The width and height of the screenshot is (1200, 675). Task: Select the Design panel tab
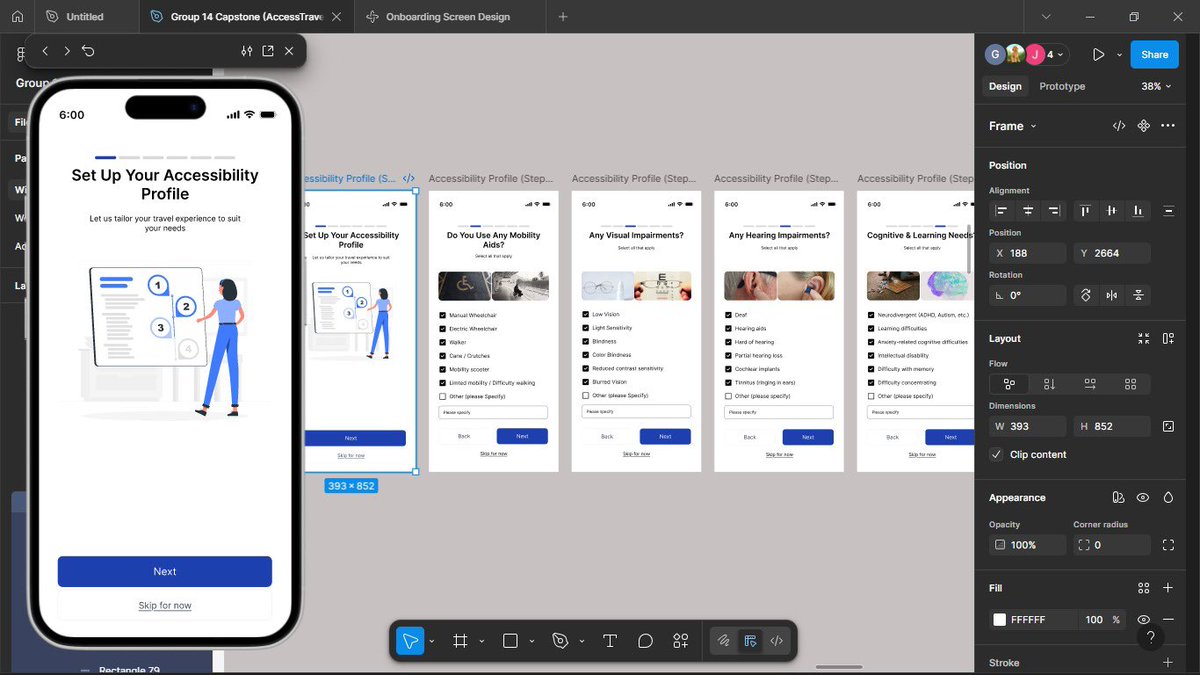pyautogui.click(x=1005, y=87)
